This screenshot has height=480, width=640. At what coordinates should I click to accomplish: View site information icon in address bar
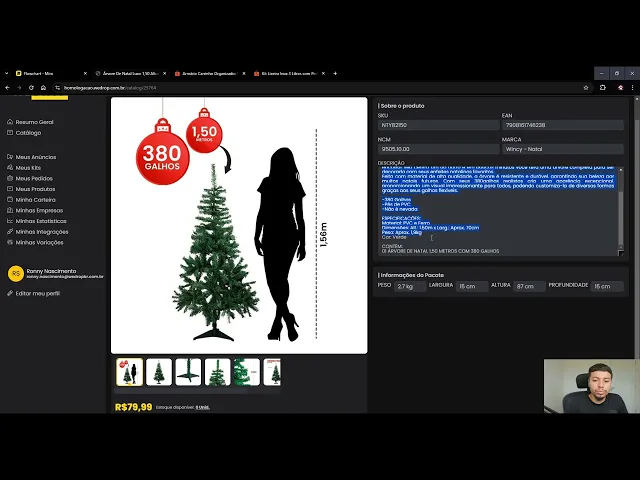click(x=58, y=87)
